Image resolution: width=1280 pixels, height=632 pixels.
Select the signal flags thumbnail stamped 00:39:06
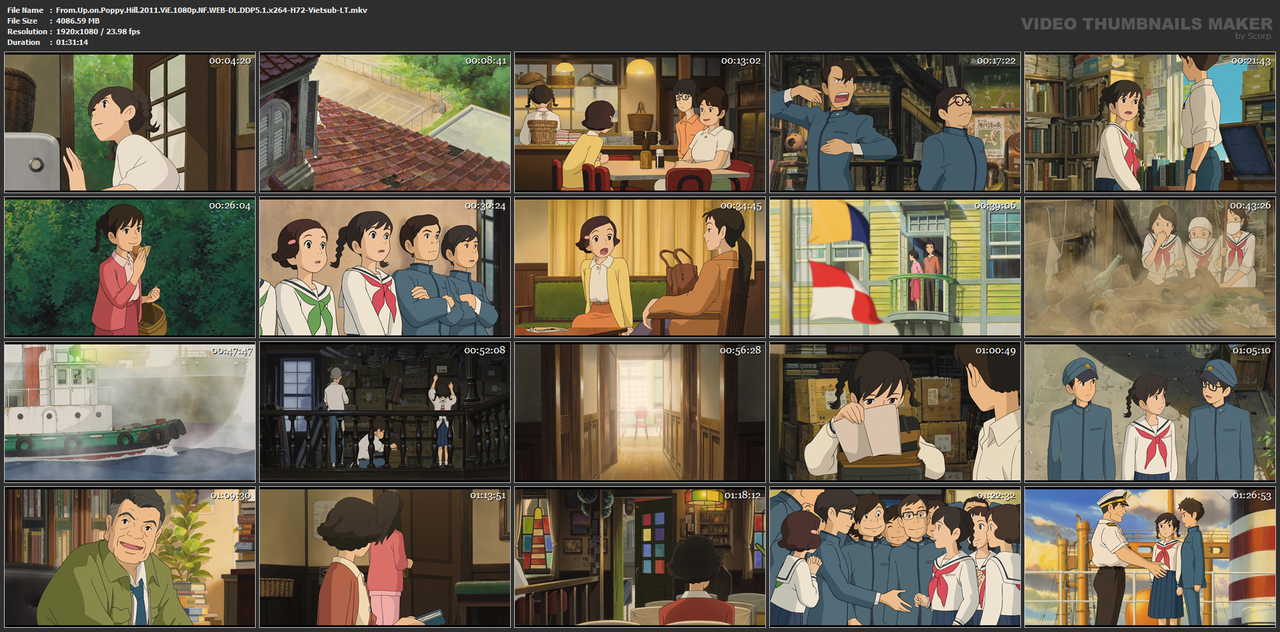[x=895, y=267]
